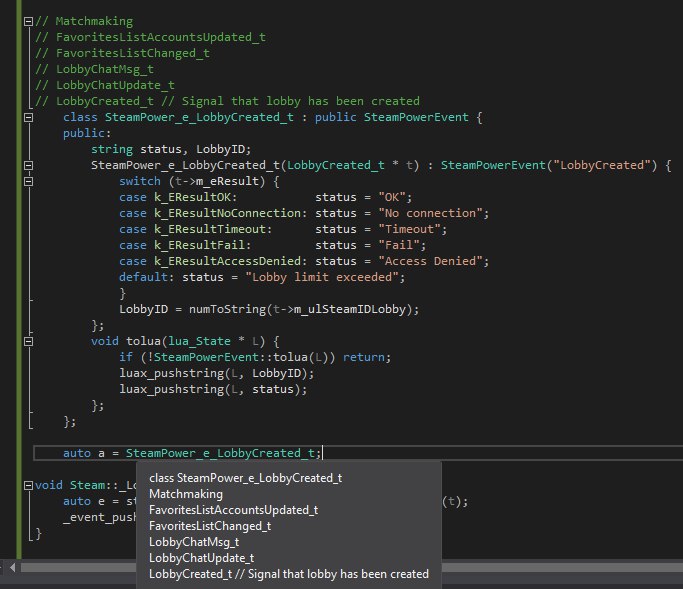Click comment '// FavoritesListAccountsUpdated_t'
Screen dimensions: 683x589
tap(150, 37)
